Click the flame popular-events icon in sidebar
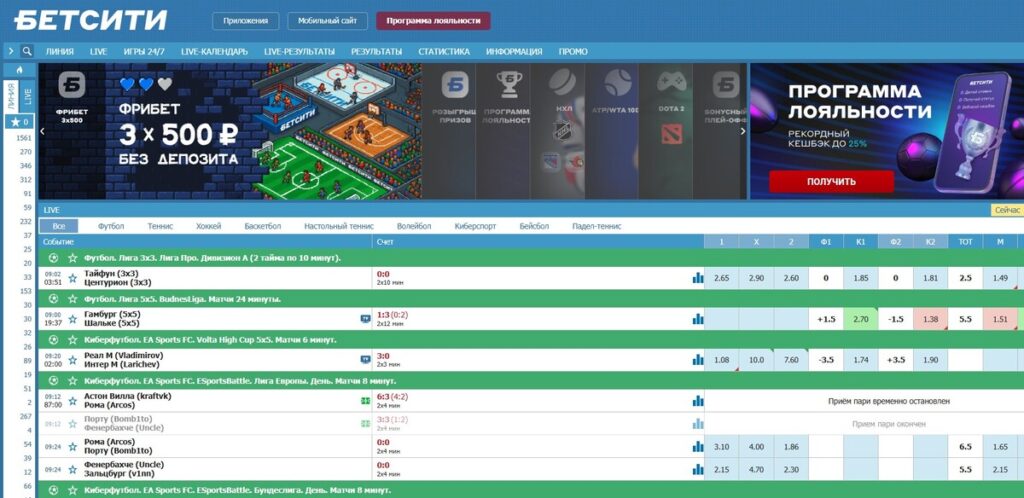Screen dimensions: 1024x498 coord(20,70)
